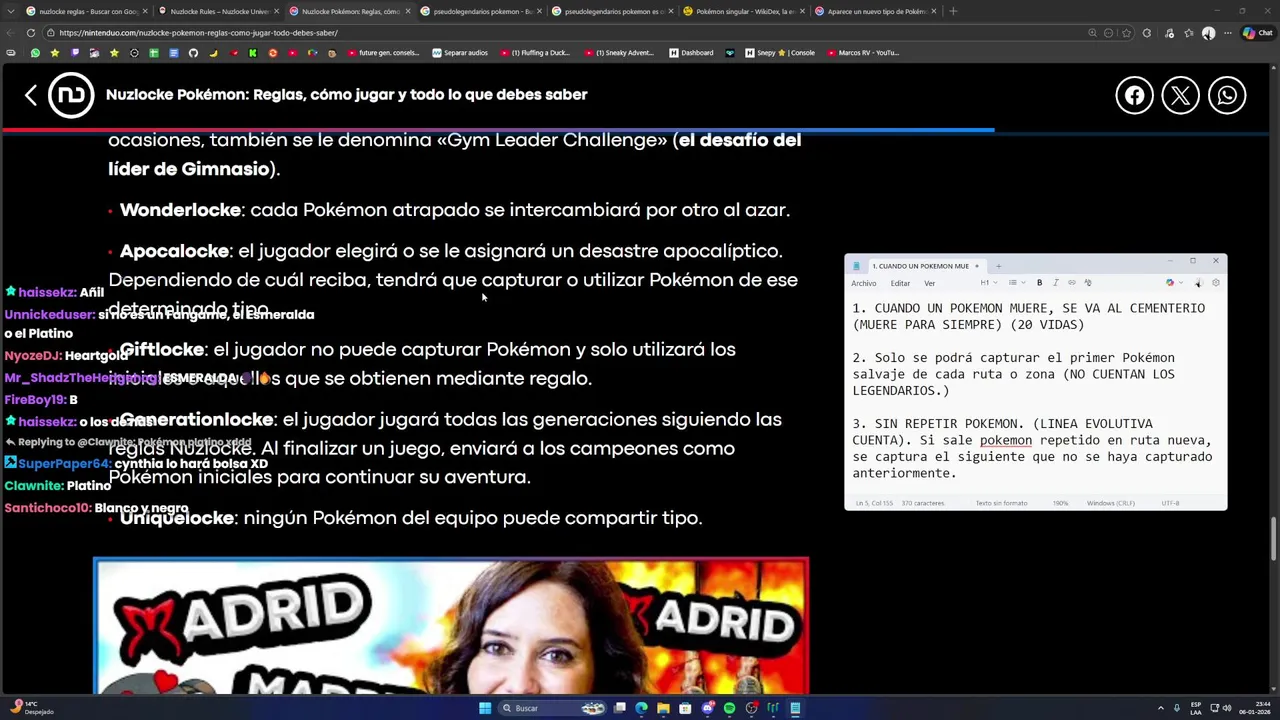
Task: Toggle bold formatting in Notepad
Action: click(x=1039, y=283)
